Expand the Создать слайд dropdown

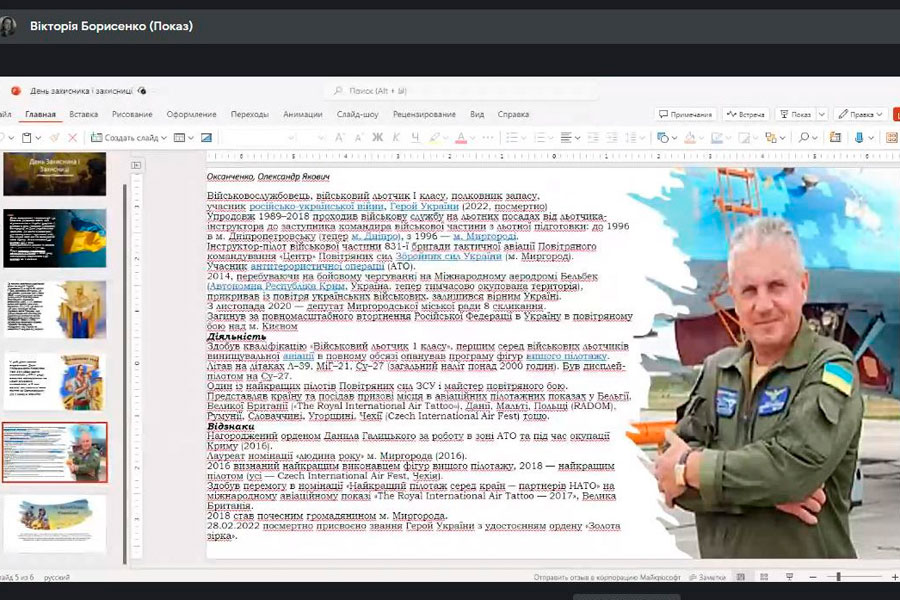164,137
